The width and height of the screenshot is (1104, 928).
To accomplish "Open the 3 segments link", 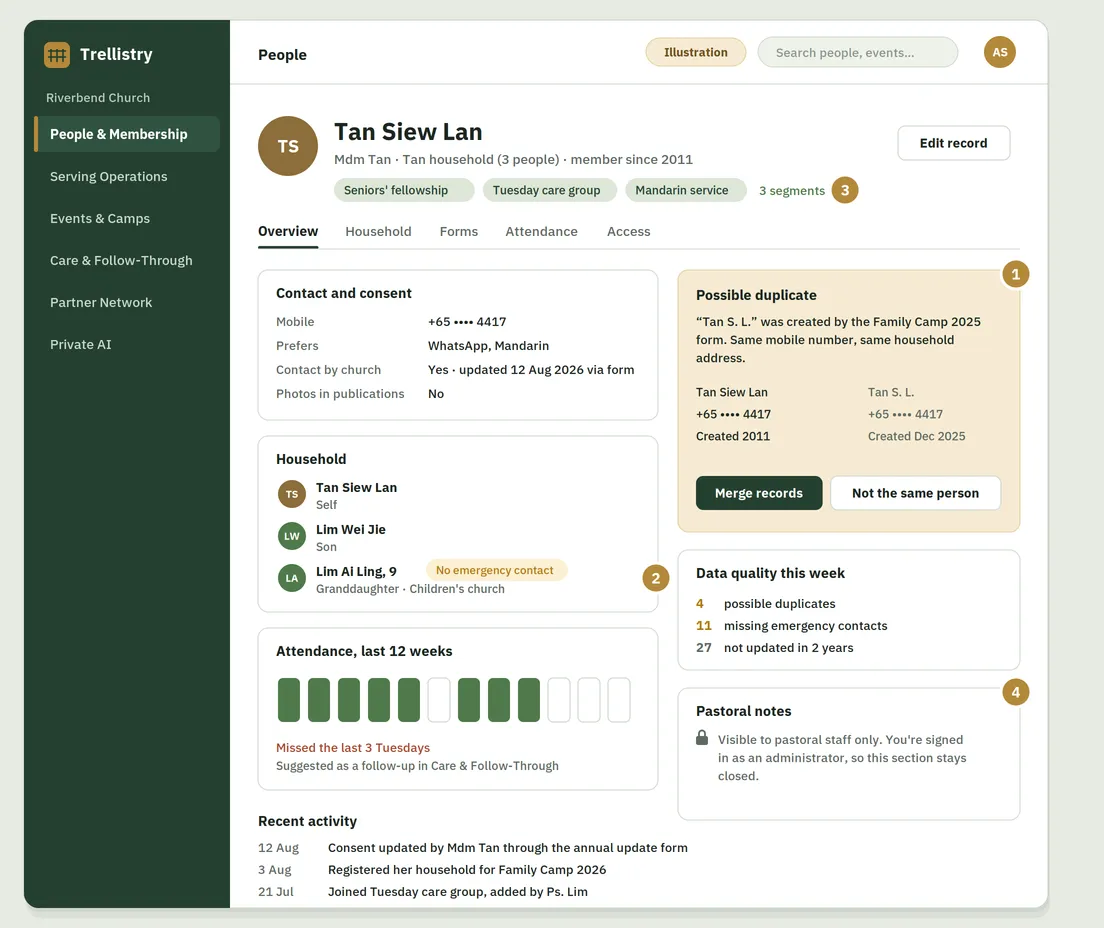I will click(791, 191).
